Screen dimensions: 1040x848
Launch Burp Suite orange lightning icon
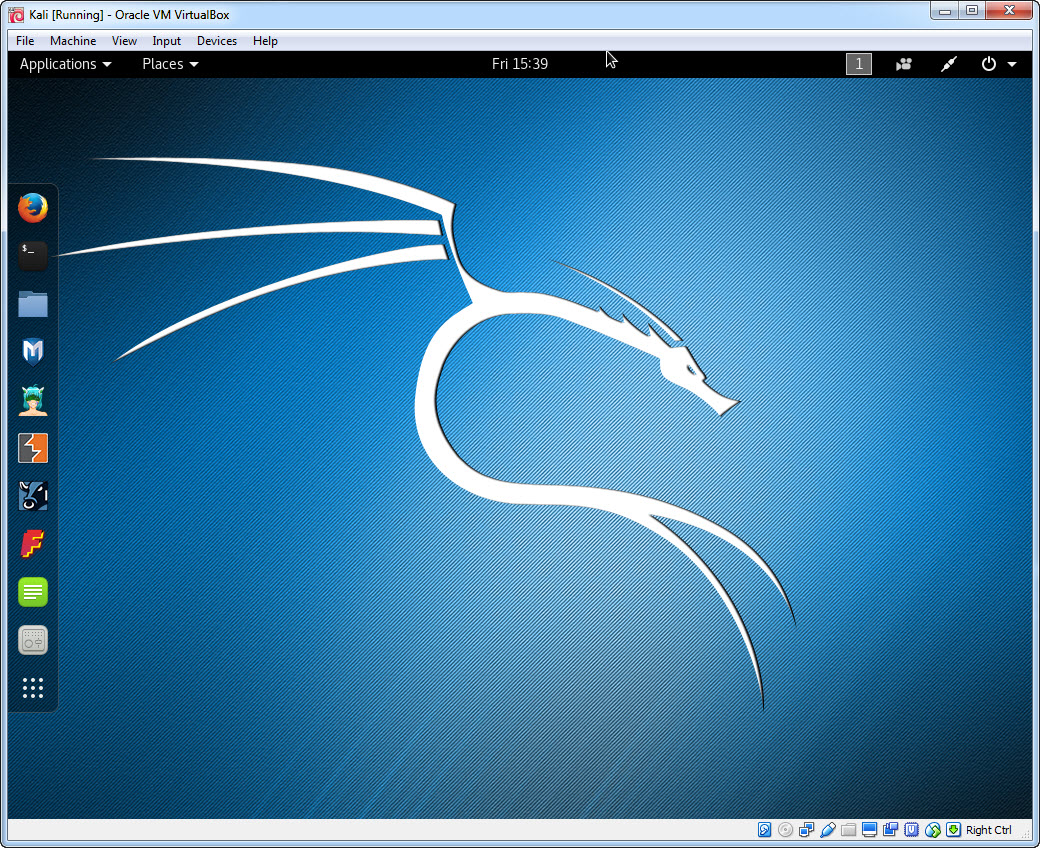pyautogui.click(x=32, y=448)
